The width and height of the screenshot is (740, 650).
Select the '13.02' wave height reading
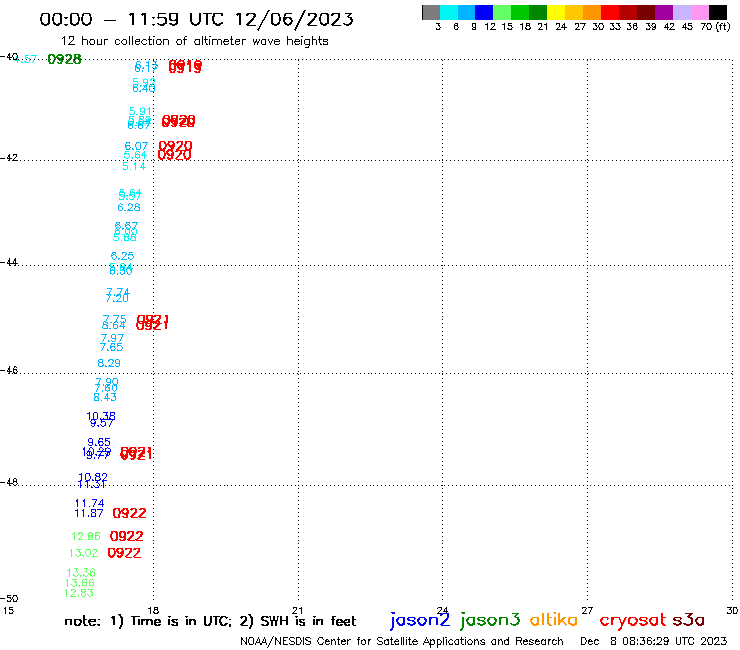(x=84, y=553)
